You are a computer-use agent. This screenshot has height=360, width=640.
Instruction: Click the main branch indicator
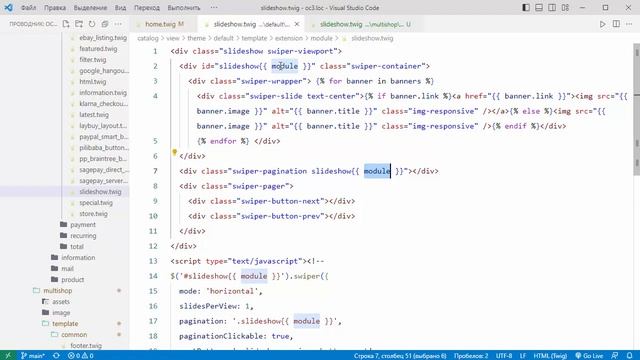(33, 356)
